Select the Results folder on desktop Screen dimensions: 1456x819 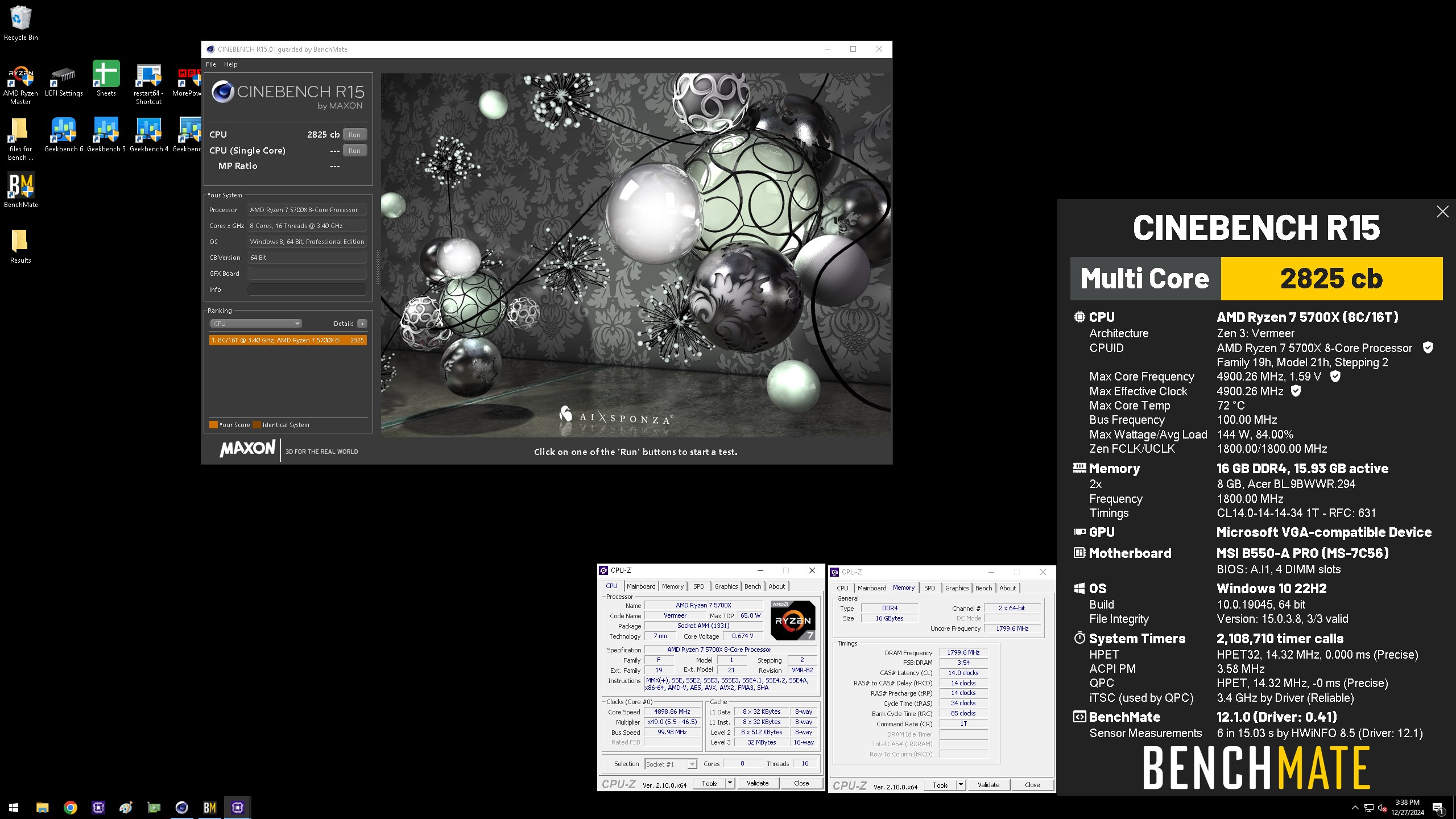tap(20, 246)
